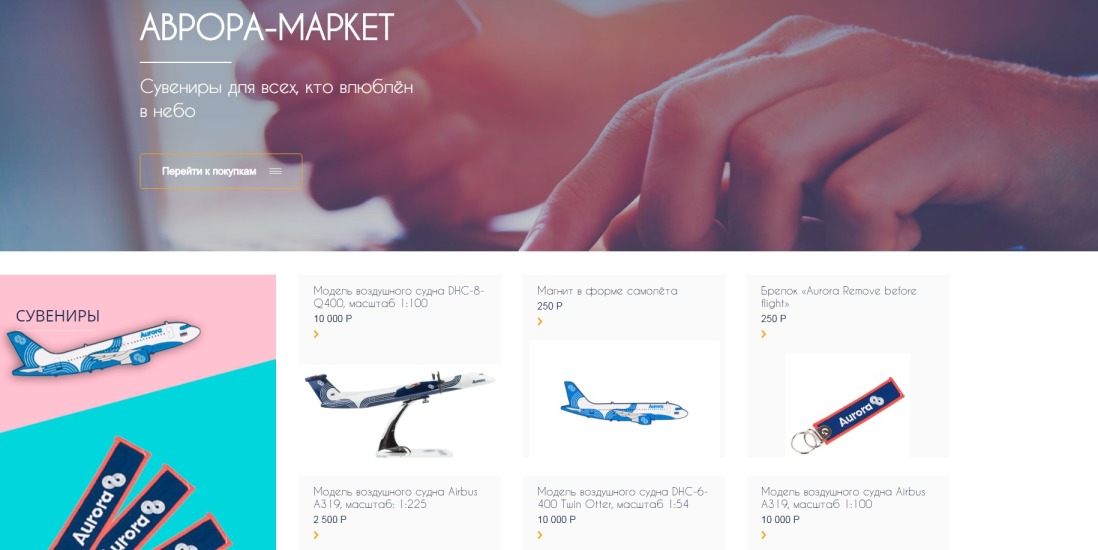The height and width of the screenshot is (550, 1098).
Task: Click the Aurora keychain product image
Action: pyautogui.click(x=847, y=405)
